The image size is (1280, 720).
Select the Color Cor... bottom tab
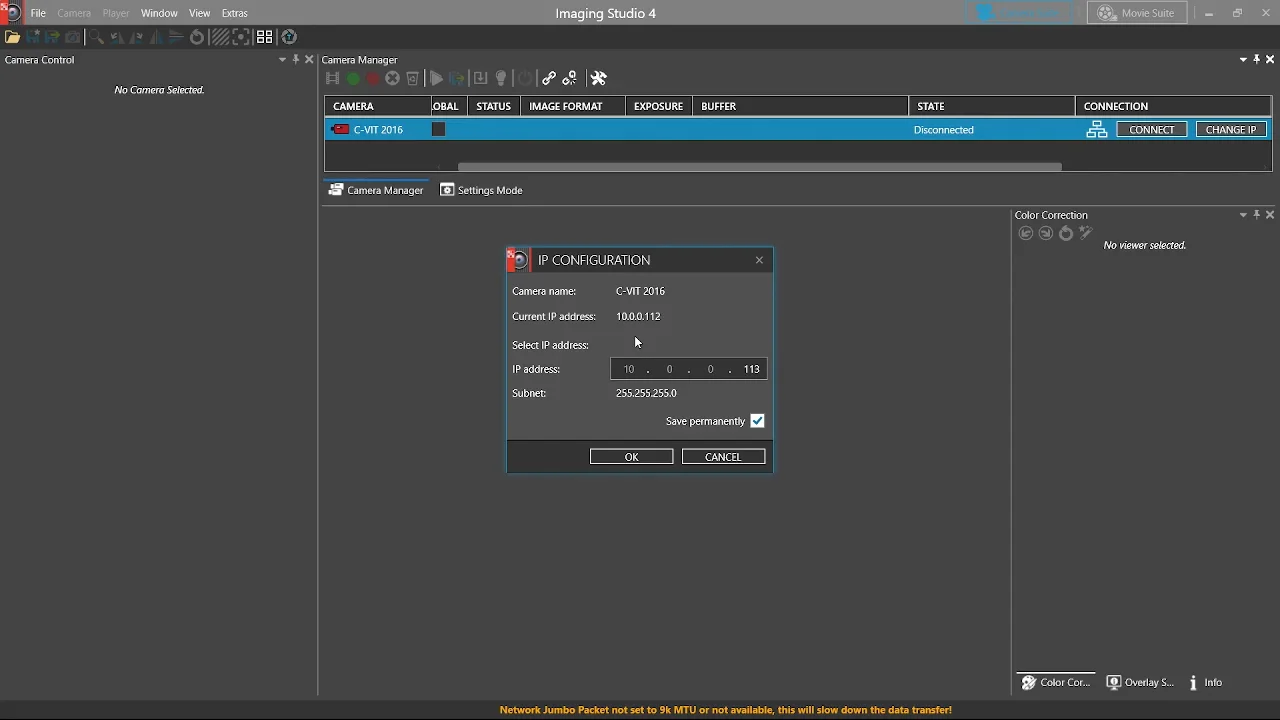pos(1055,682)
